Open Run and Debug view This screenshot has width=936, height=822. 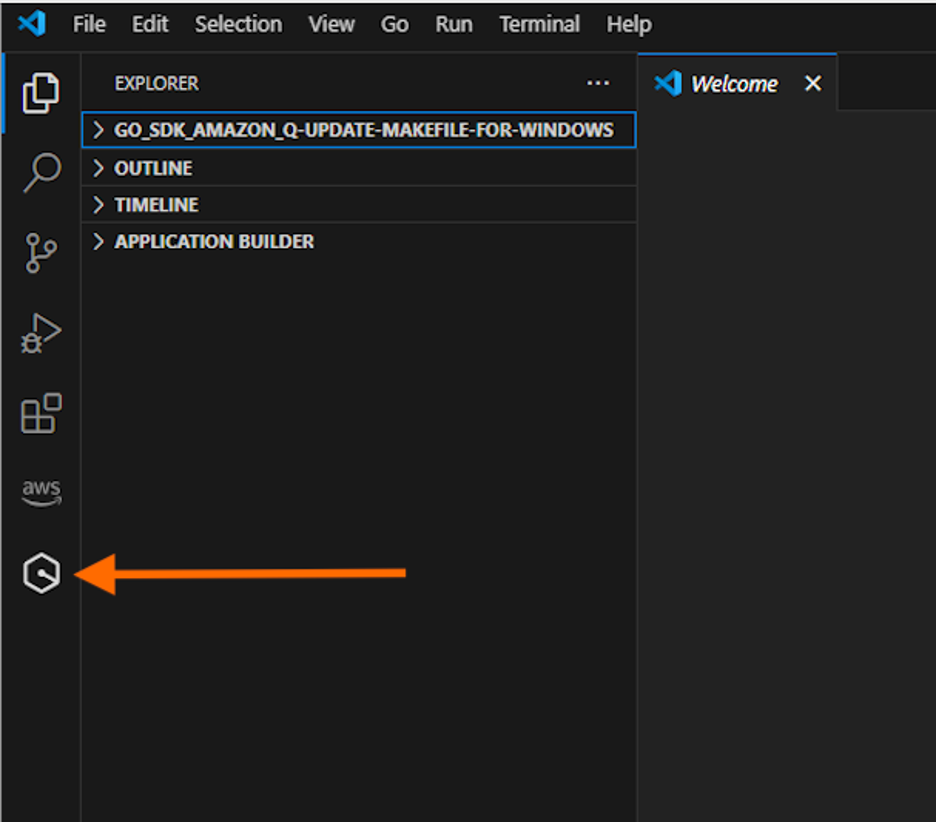(40, 332)
